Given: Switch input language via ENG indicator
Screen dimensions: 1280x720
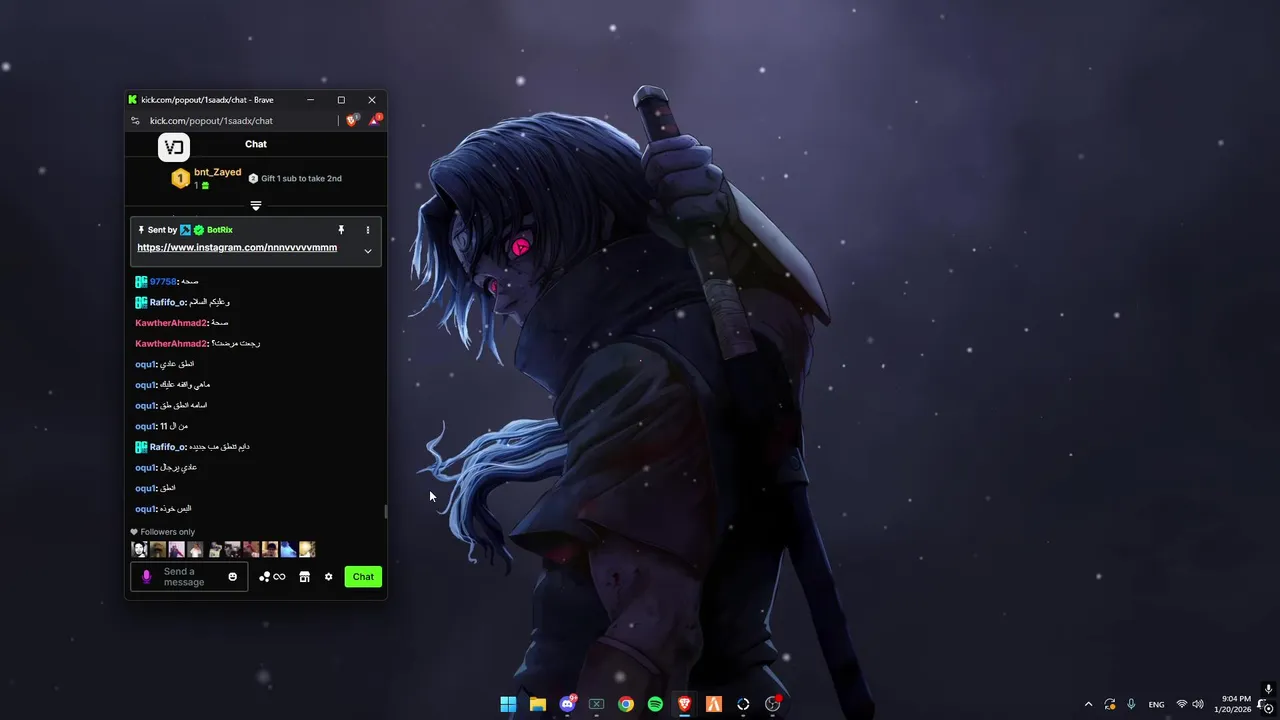Looking at the screenshot, I should coord(1156,704).
